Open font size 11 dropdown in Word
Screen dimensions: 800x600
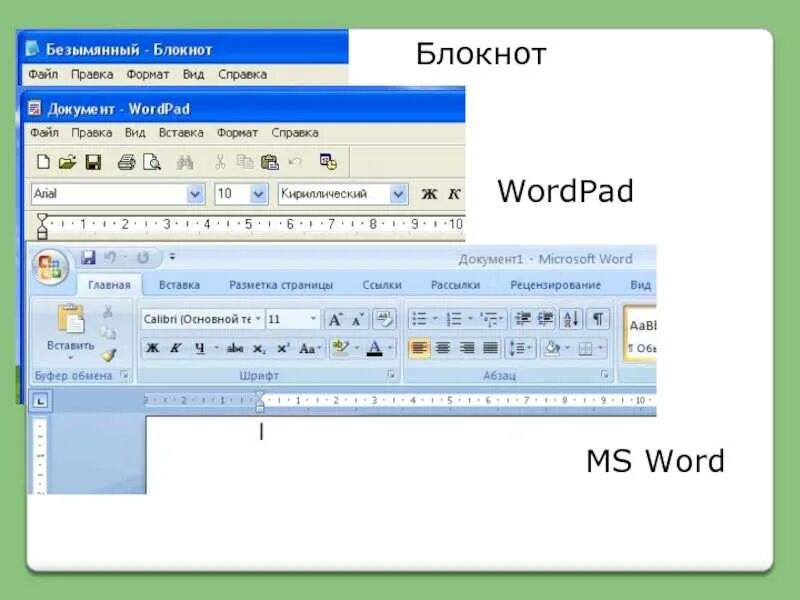tap(313, 319)
